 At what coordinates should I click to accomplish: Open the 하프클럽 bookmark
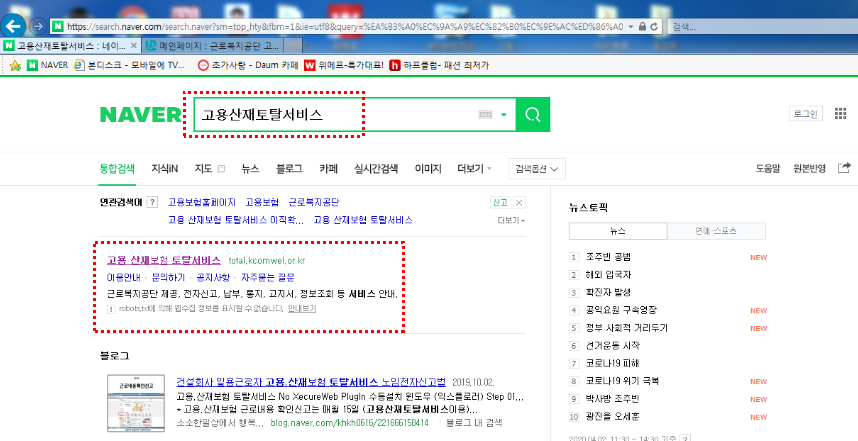pos(439,65)
